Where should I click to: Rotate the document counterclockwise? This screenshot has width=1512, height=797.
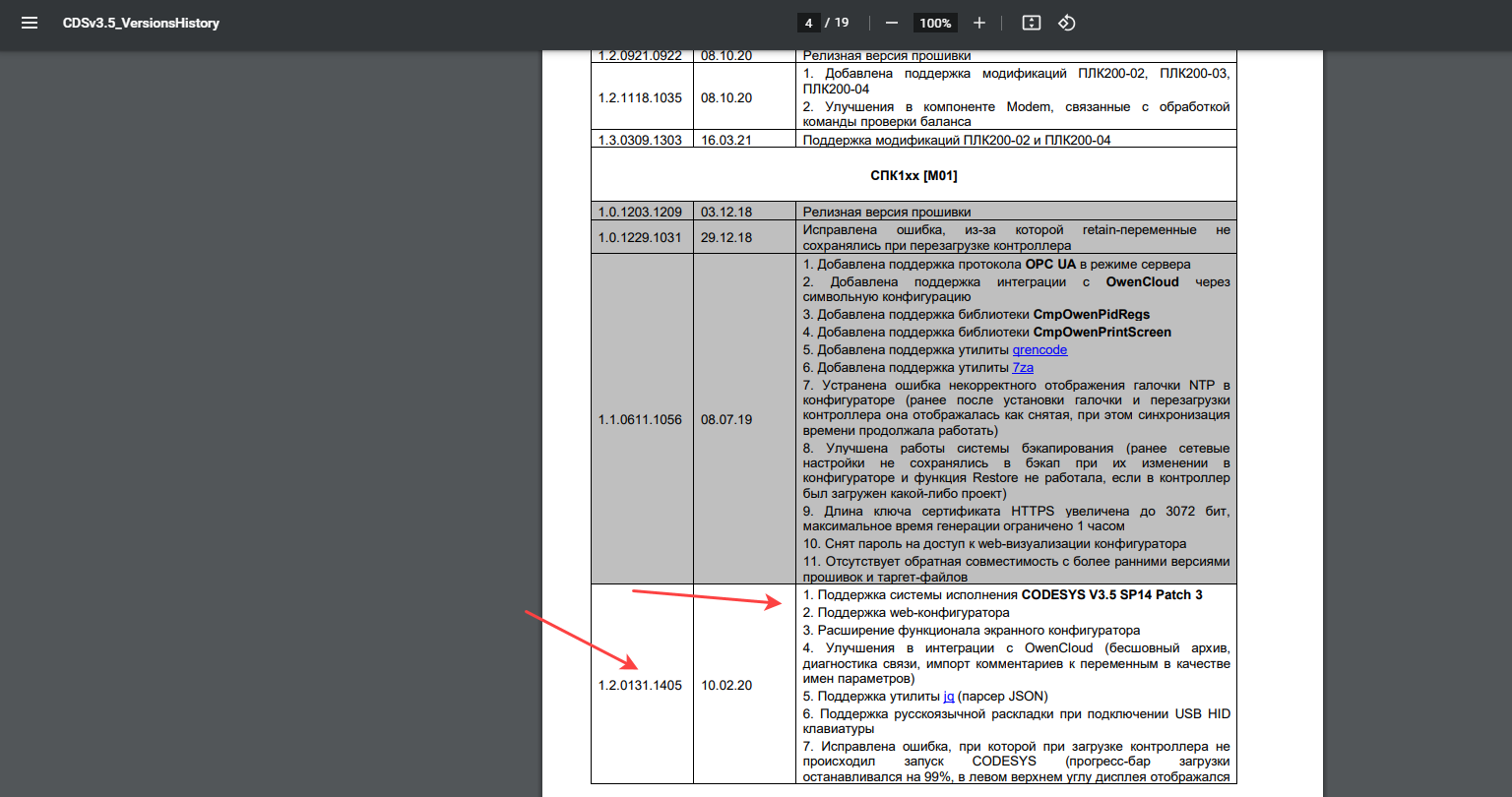pos(1067,23)
